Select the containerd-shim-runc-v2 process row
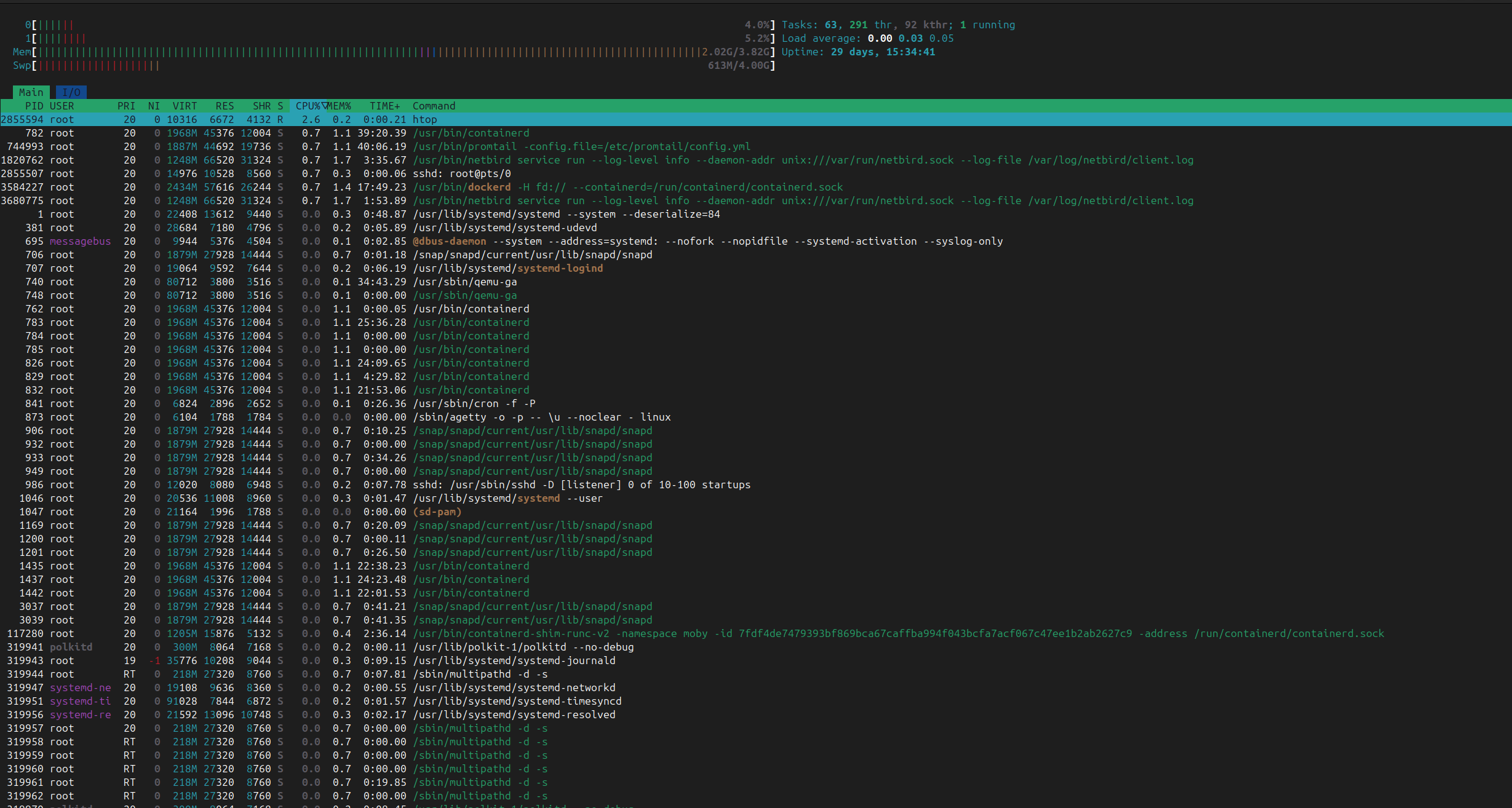Screen dimensions: 1512x808 coord(756,633)
